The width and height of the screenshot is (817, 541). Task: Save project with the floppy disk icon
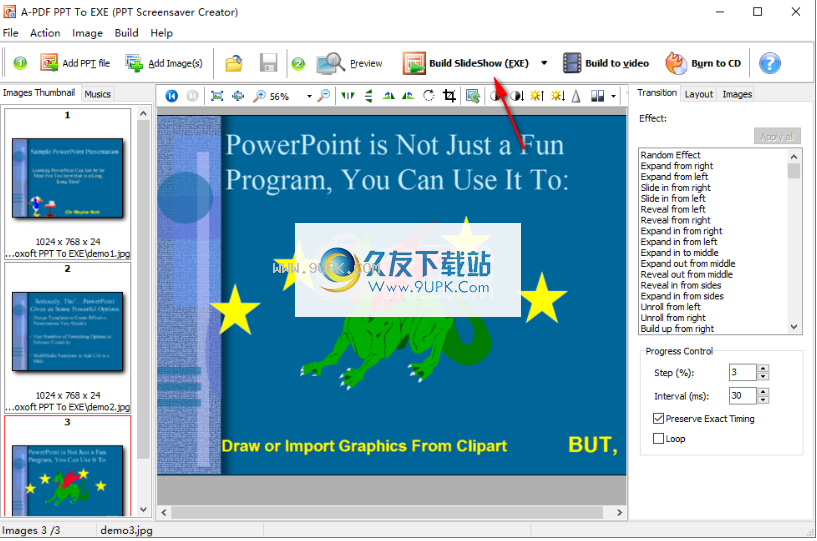pyautogui.click(x=268, y=63)
